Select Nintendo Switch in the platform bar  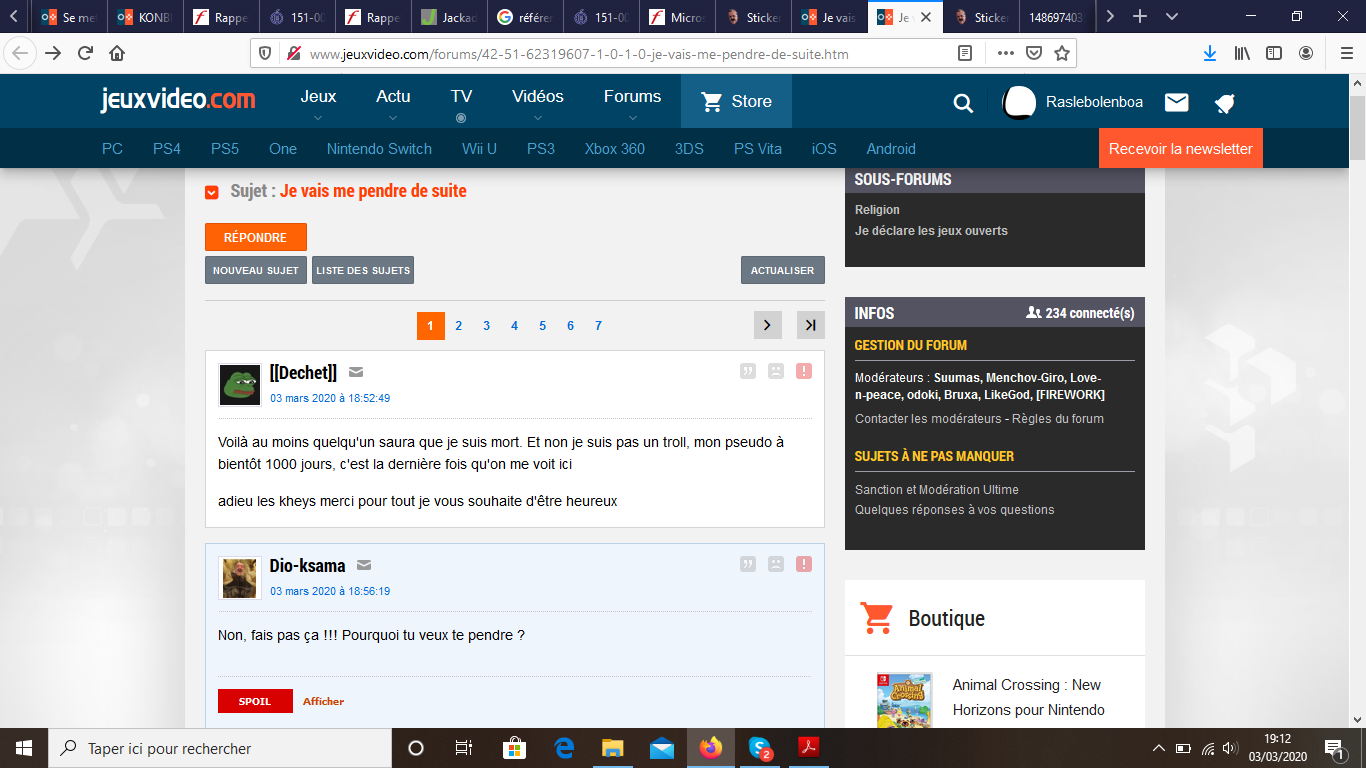point(379,149)
